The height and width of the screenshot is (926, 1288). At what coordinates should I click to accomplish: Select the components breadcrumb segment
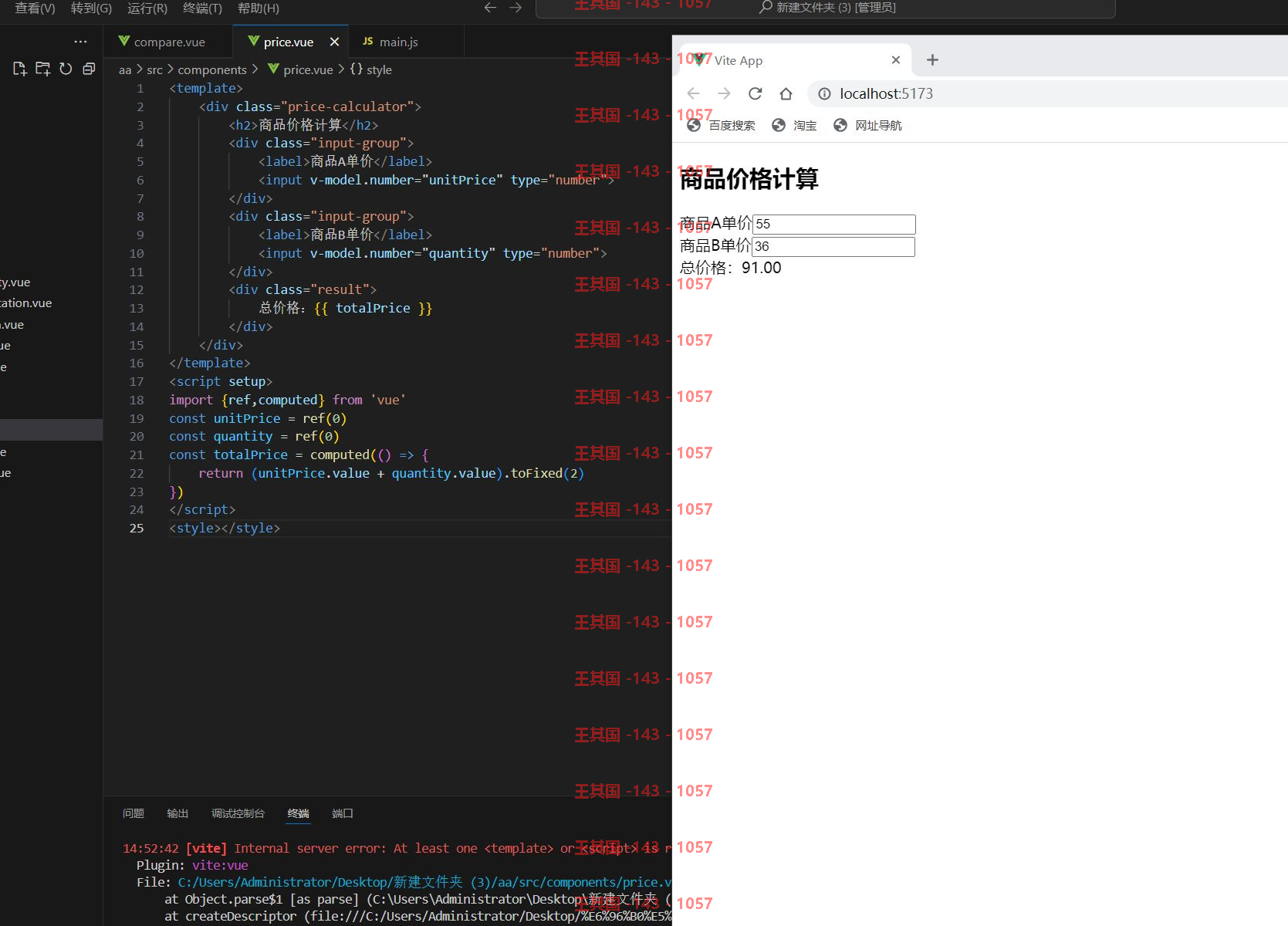coord(212,70)
